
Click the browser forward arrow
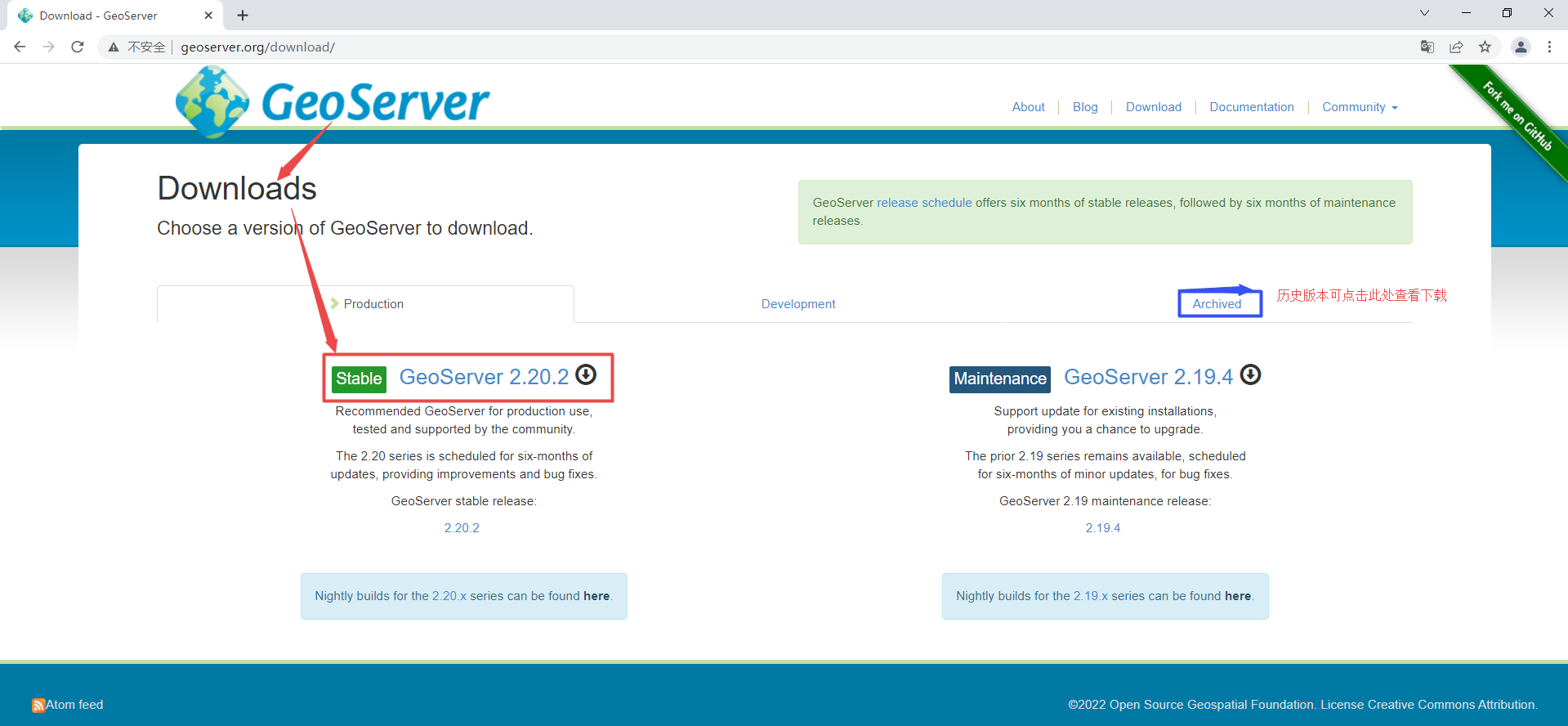coord(49,47)
